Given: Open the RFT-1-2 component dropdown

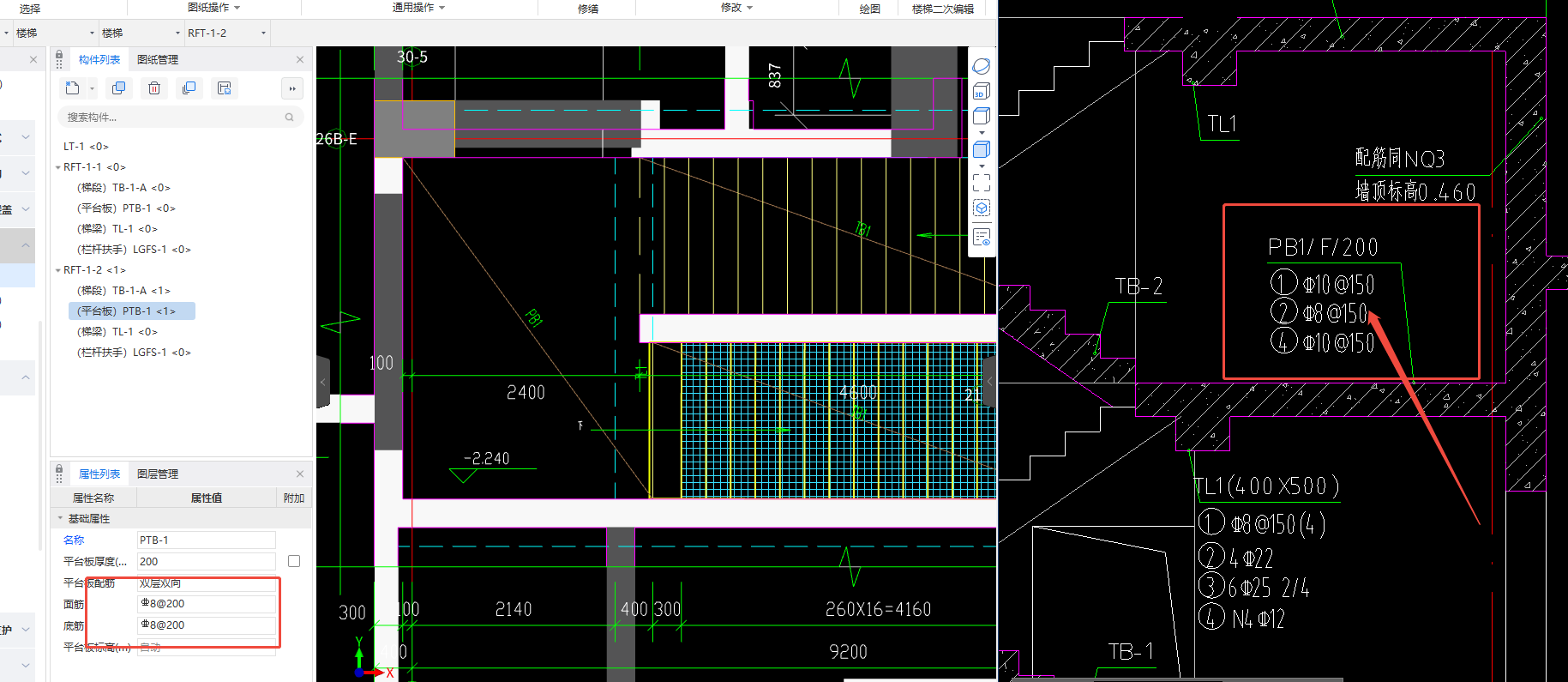Looking at the screenshot, I should (263, 33).
